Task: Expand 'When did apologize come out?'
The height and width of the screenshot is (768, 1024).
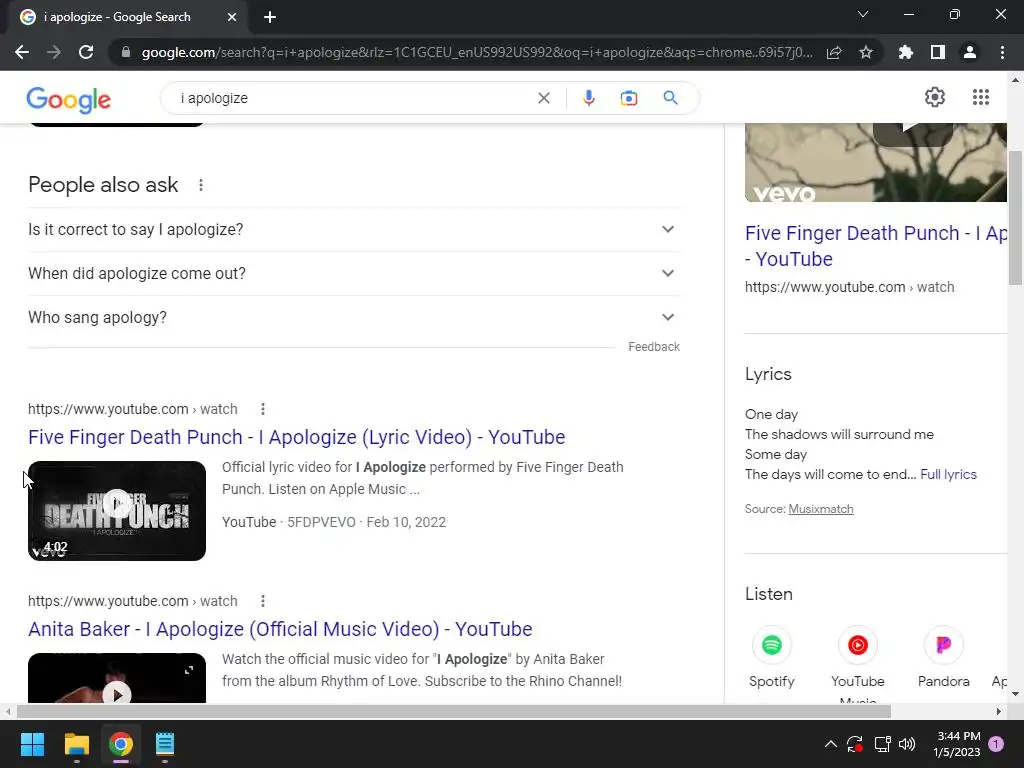Action: pyautogui.click(x=354, y=273)
